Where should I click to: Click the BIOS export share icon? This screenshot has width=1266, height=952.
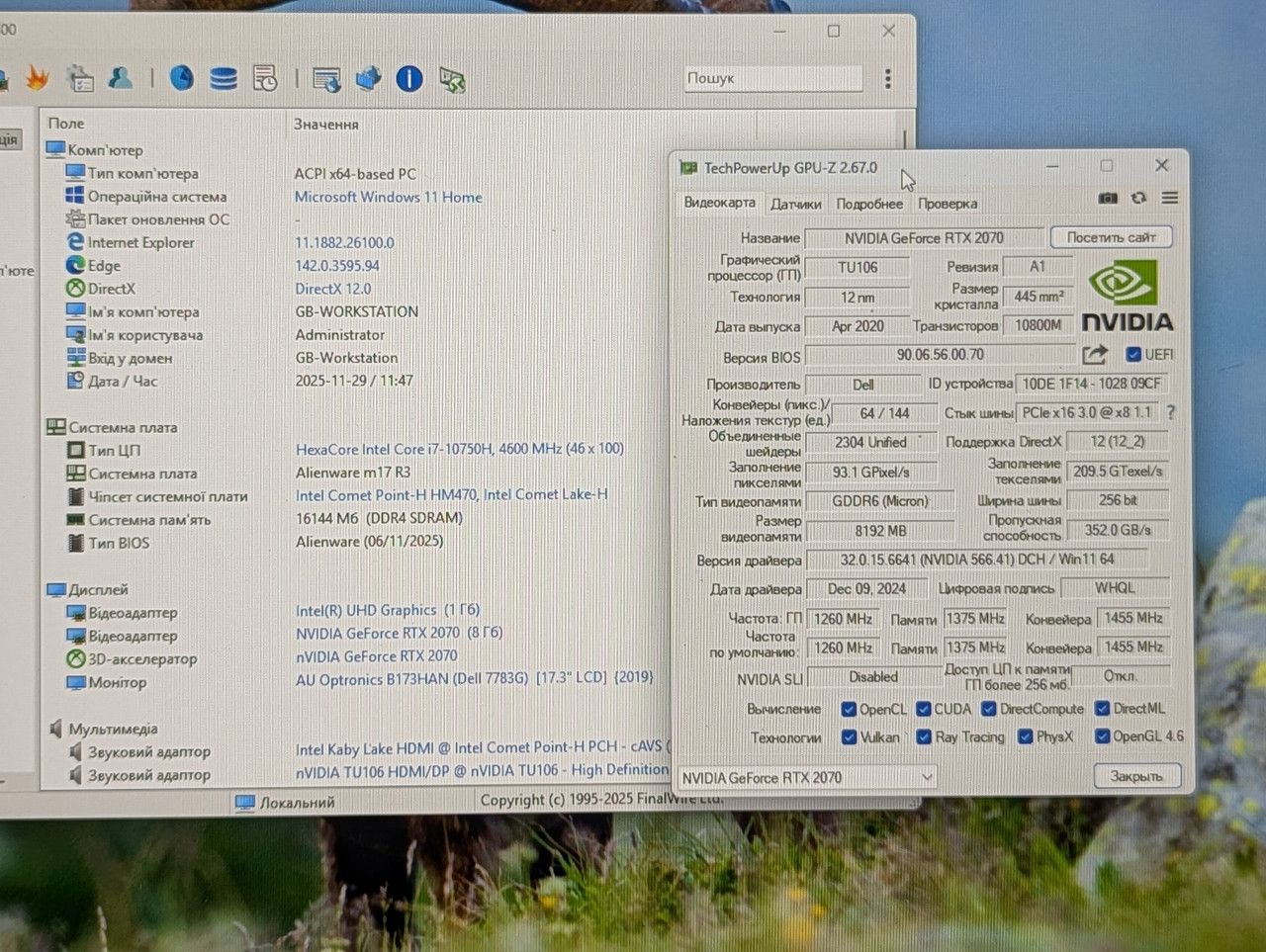1094,354
